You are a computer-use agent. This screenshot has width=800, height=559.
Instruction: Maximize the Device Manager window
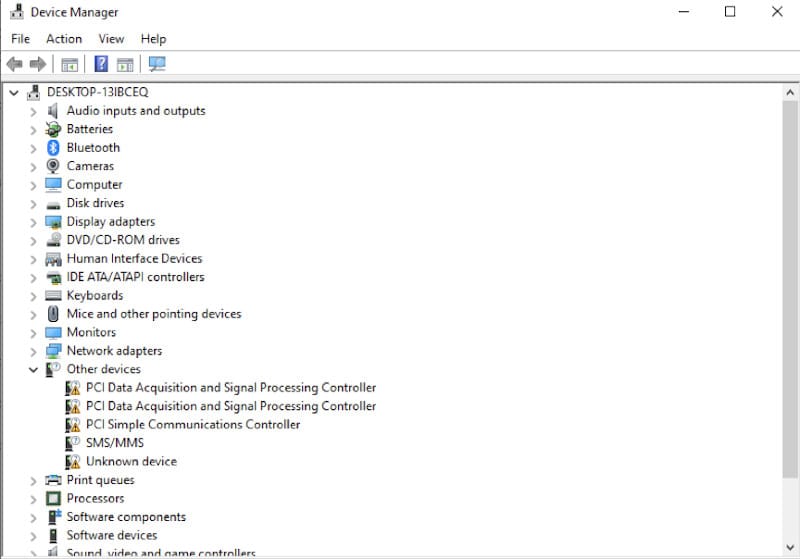pyautogui.click(x=730, y=11)
